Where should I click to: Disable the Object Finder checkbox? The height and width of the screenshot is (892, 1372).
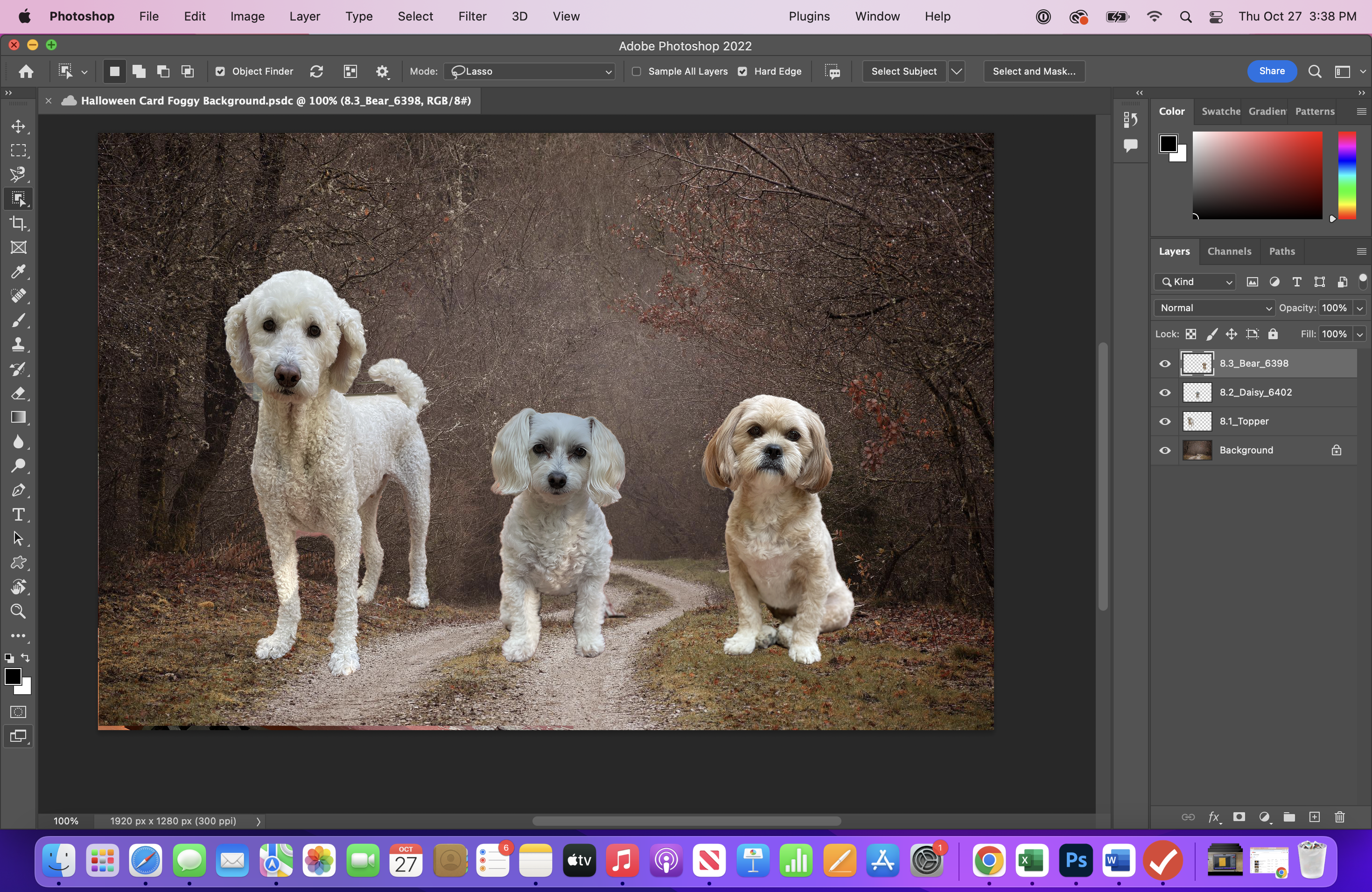pyautogui.click(x=220, y=71)
